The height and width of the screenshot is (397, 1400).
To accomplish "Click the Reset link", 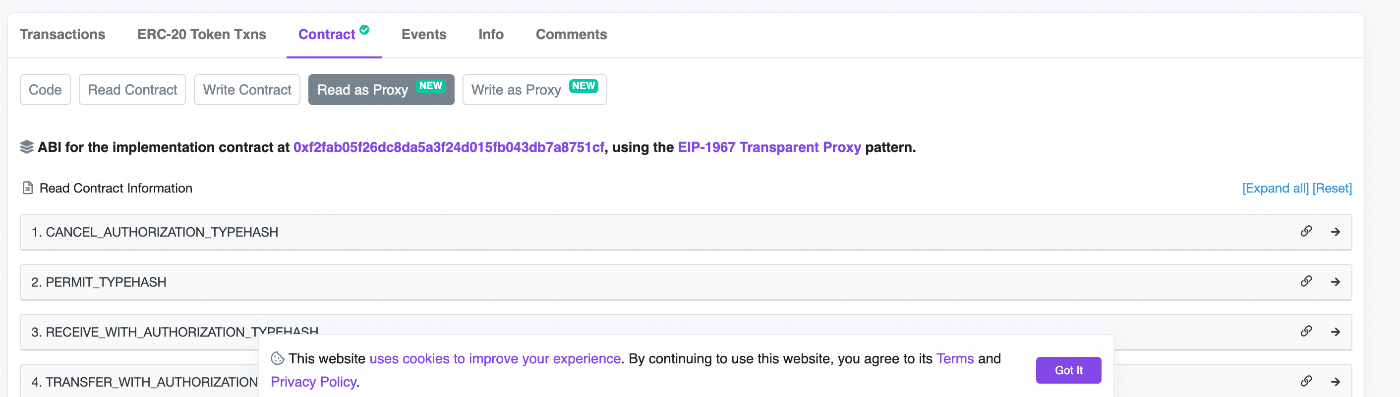I will coord(1332,188).
